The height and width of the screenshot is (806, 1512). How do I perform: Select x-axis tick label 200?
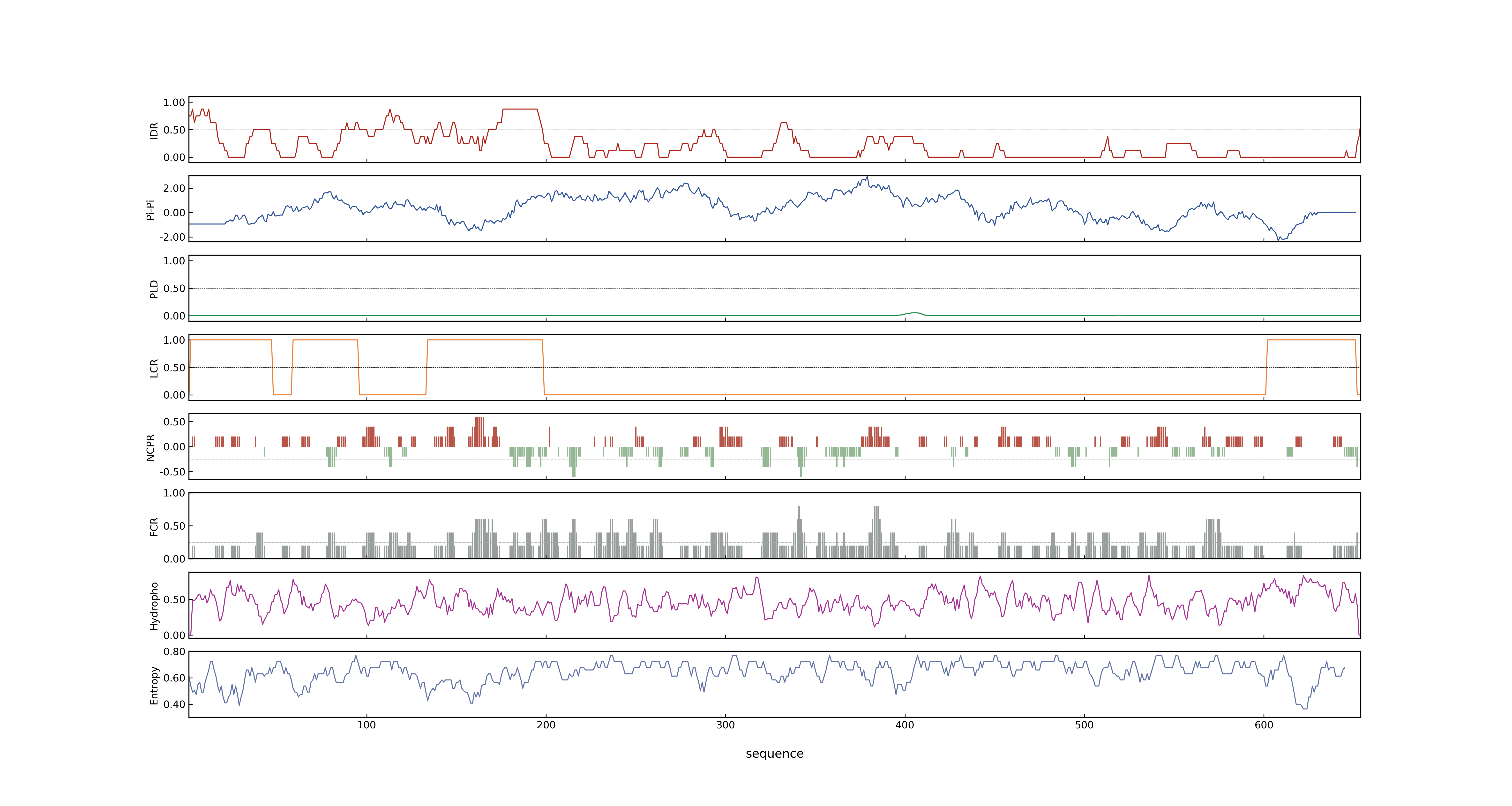click(546, 725)
